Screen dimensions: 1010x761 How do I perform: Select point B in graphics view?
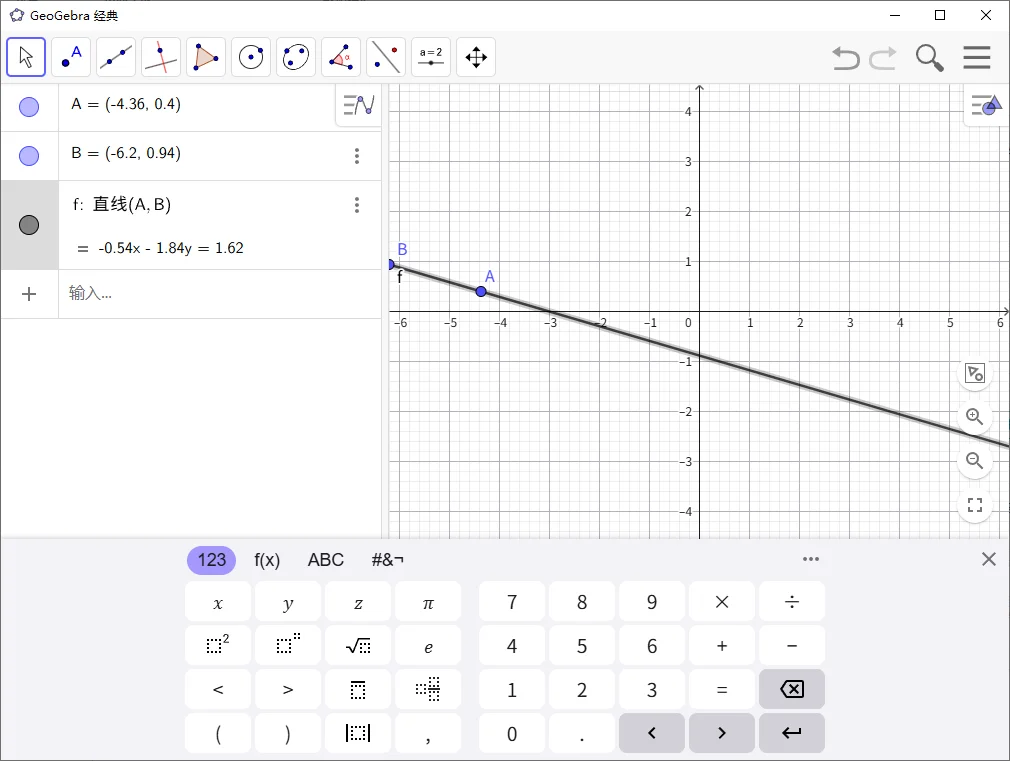(x=391, y=264)
